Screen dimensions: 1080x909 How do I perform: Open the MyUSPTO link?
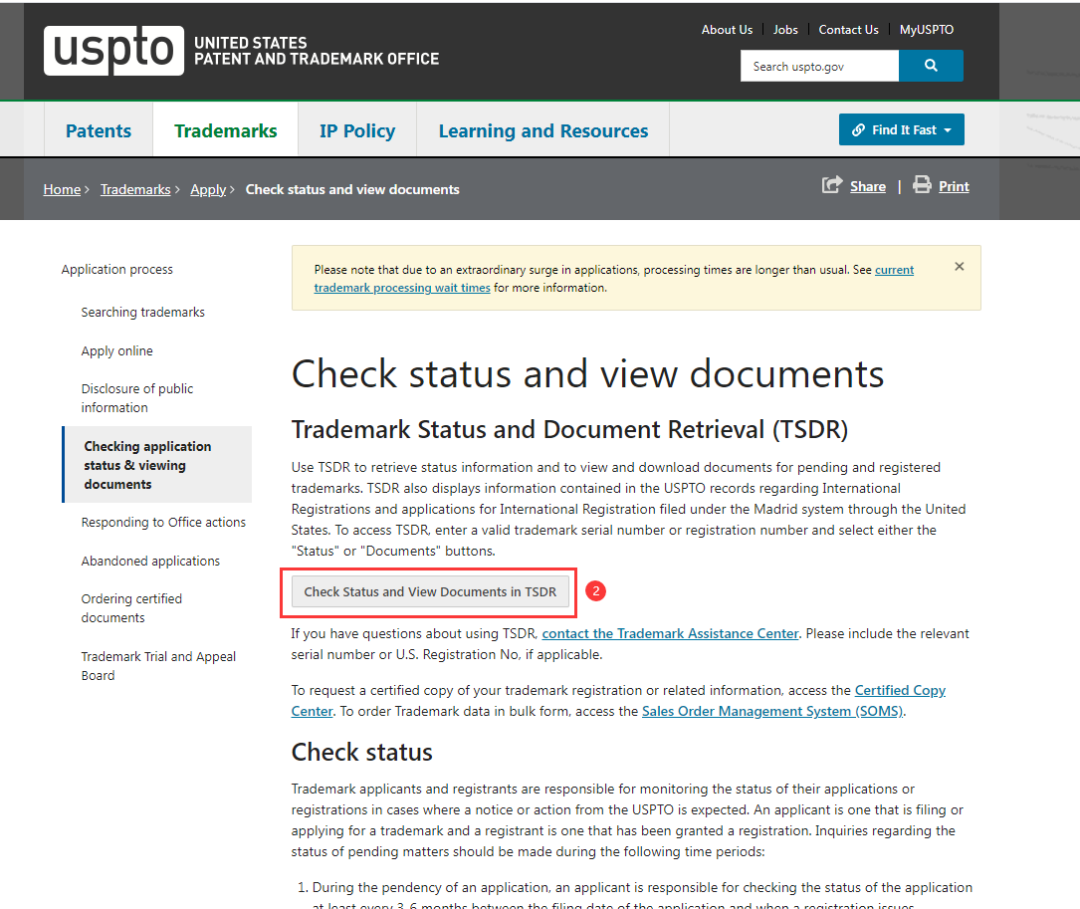click(926, 30)
